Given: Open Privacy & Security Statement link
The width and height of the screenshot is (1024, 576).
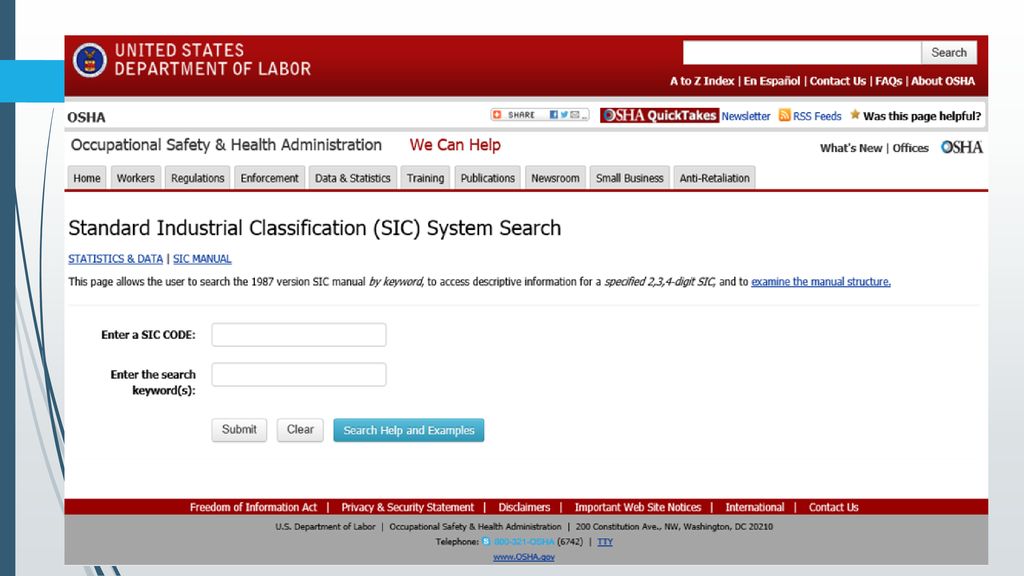Looking at the screenshot, I should click(x=408, y=507).
